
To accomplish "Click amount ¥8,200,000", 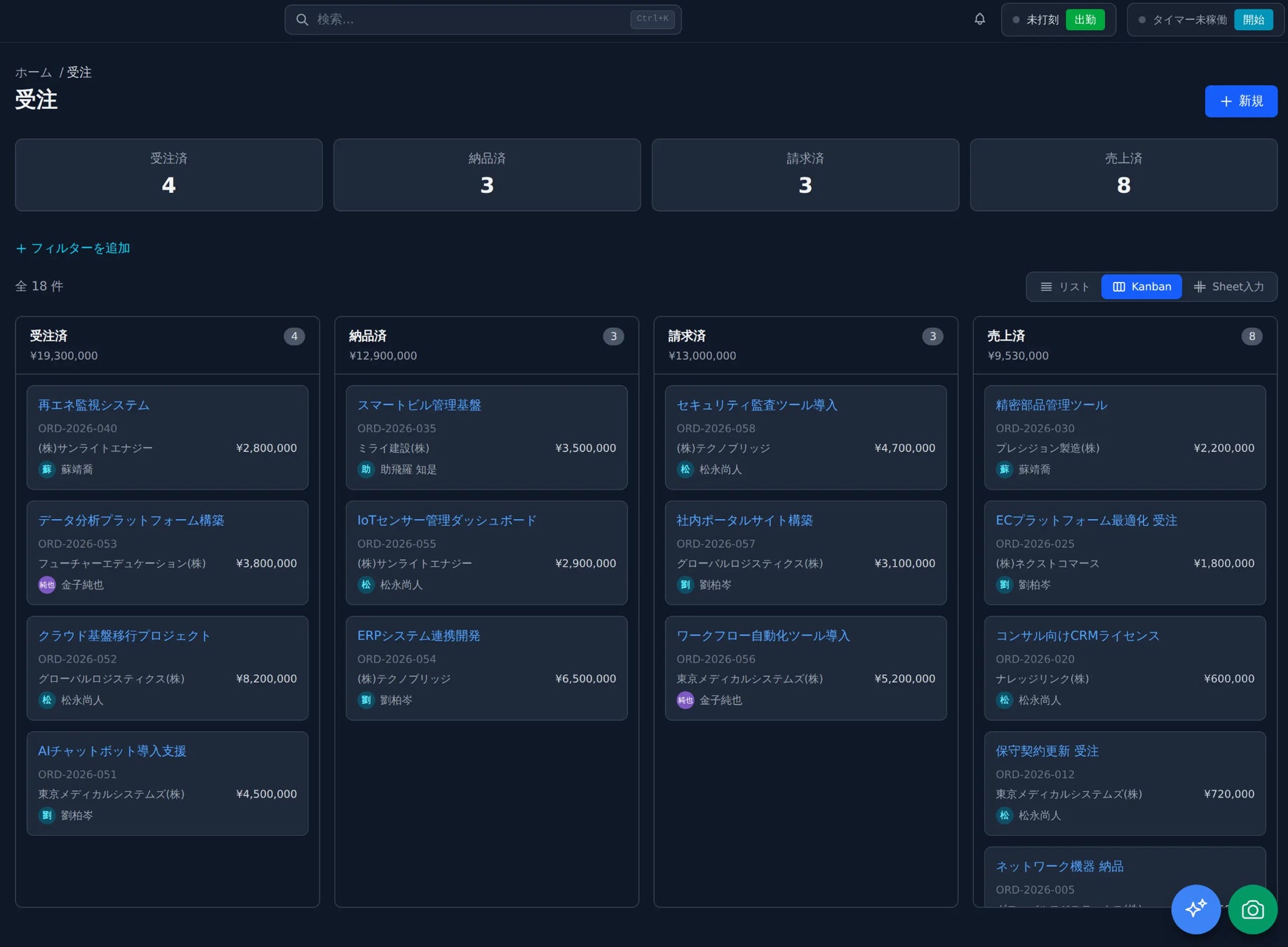I will (267, 679).
